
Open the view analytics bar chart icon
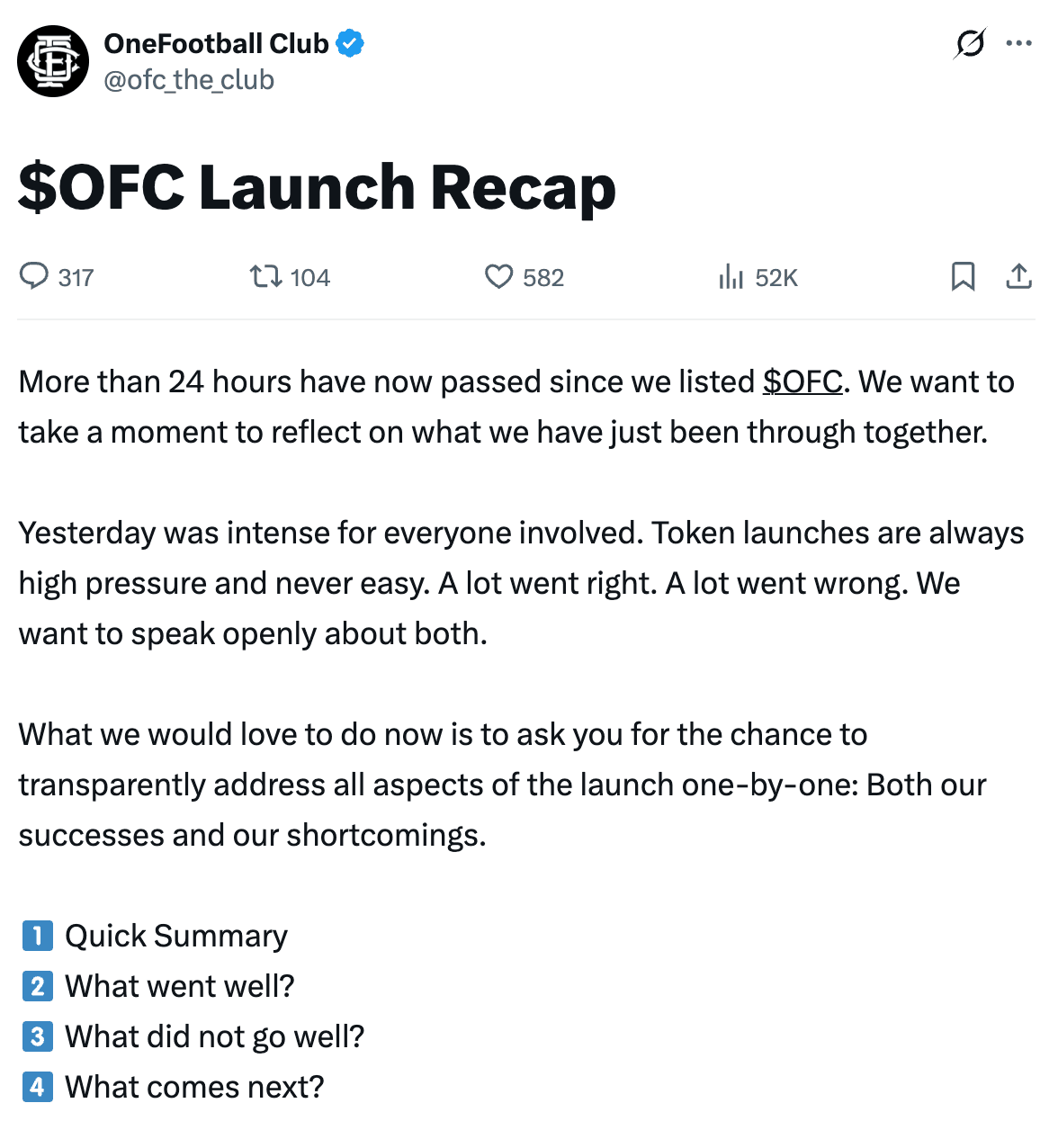tap(731, 276)
